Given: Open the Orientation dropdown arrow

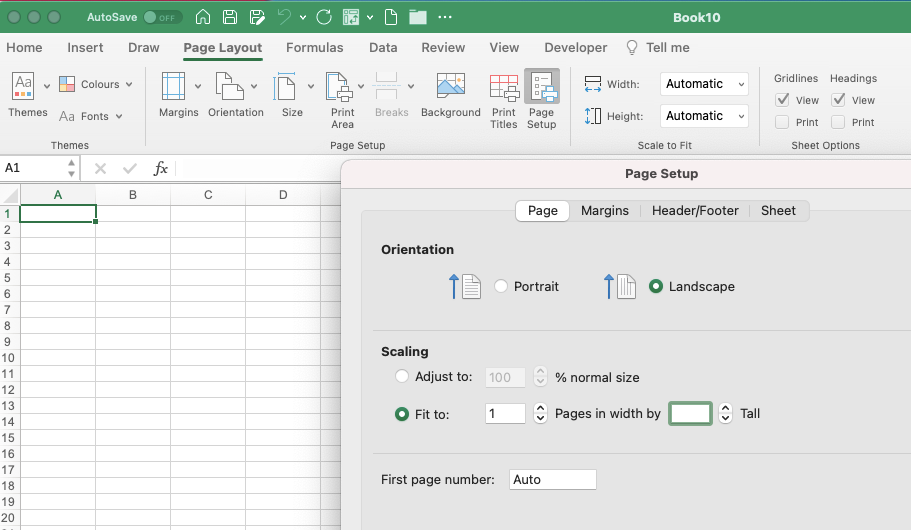Looking at the screenshot, I should (x=254, y=86).
